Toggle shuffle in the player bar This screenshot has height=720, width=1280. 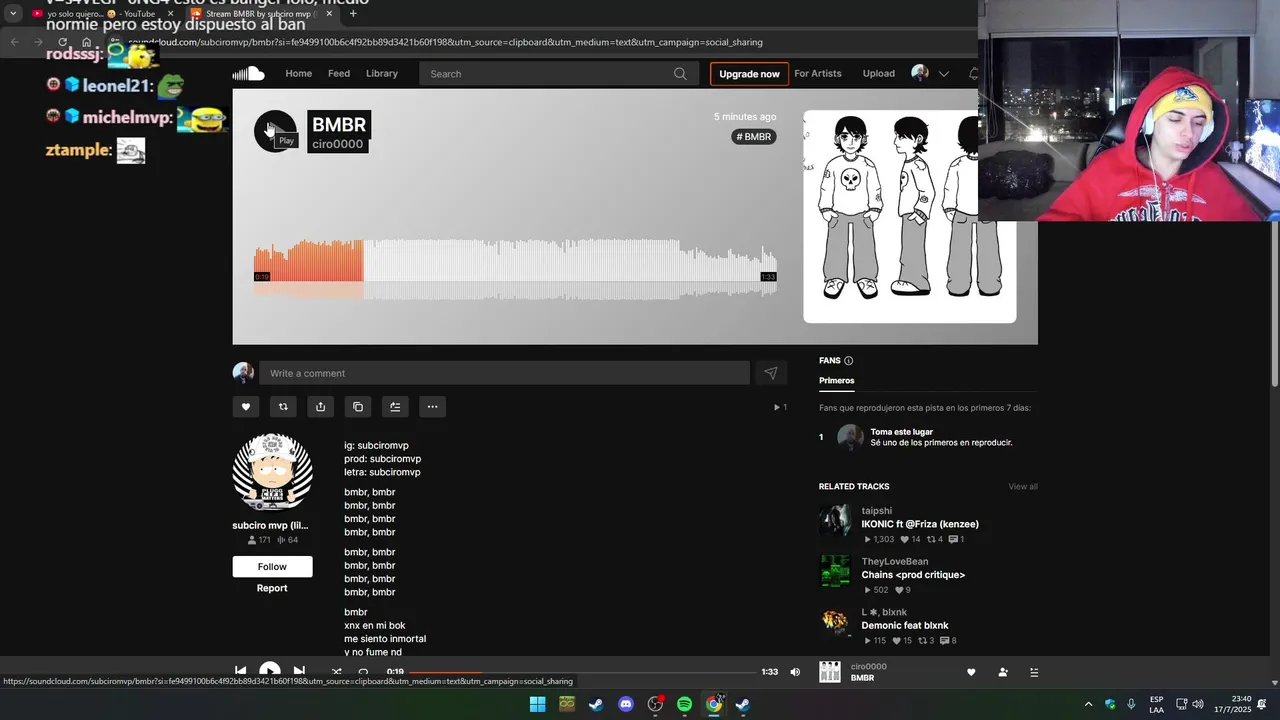click(336, 672)
